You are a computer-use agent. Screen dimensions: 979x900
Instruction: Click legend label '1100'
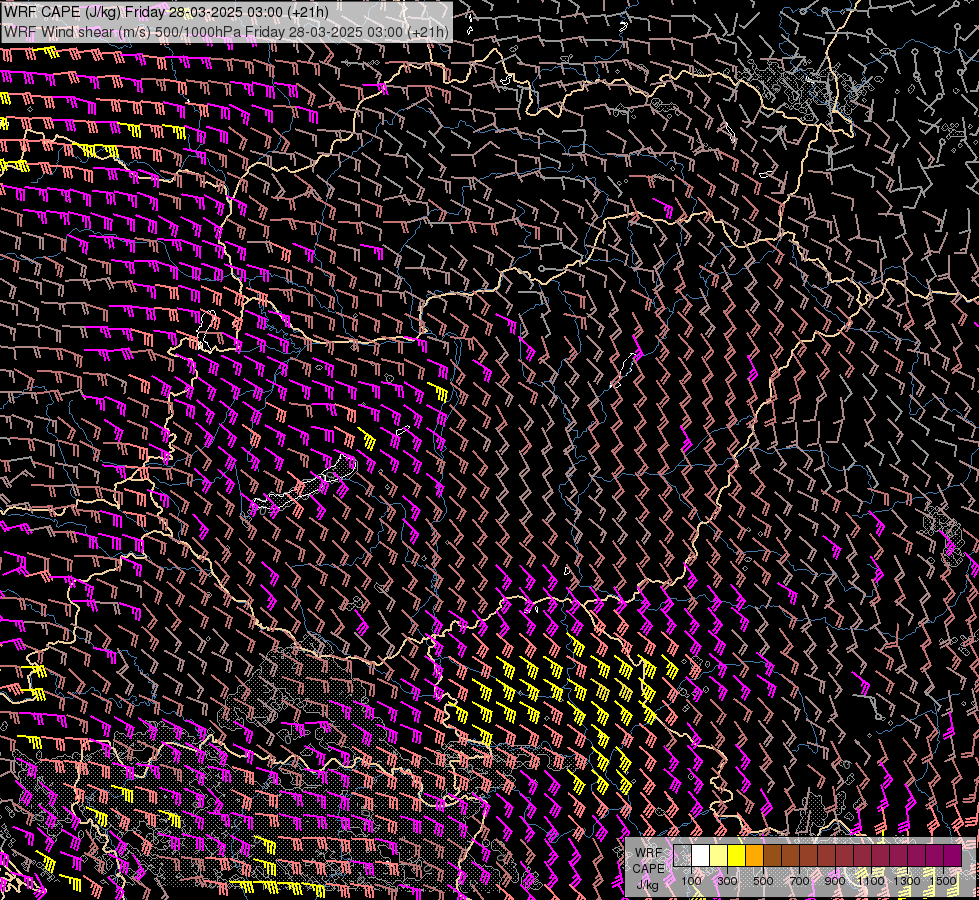tap(870, 881)
